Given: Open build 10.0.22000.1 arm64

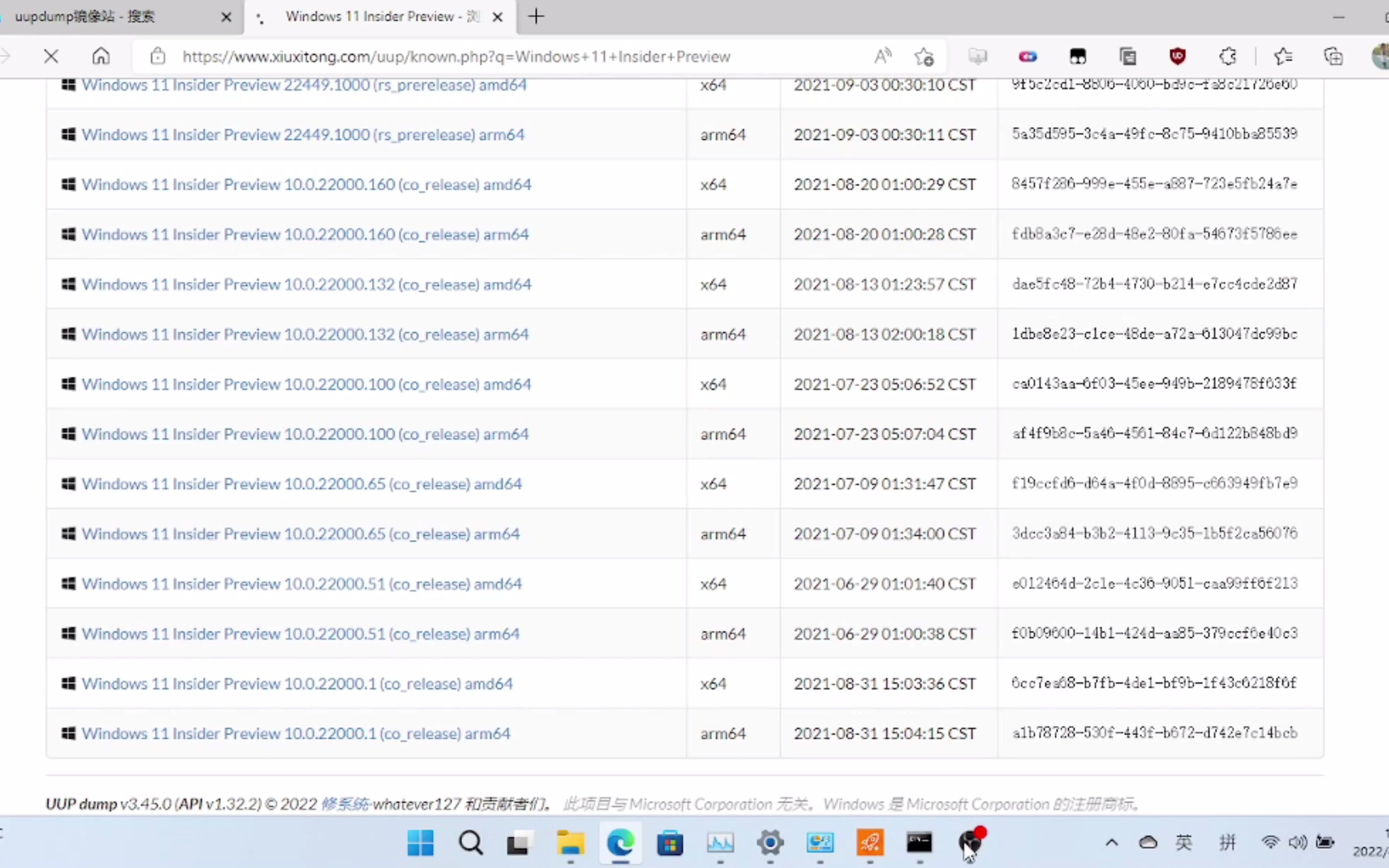Looking at the screenshot, I should 295,734.
